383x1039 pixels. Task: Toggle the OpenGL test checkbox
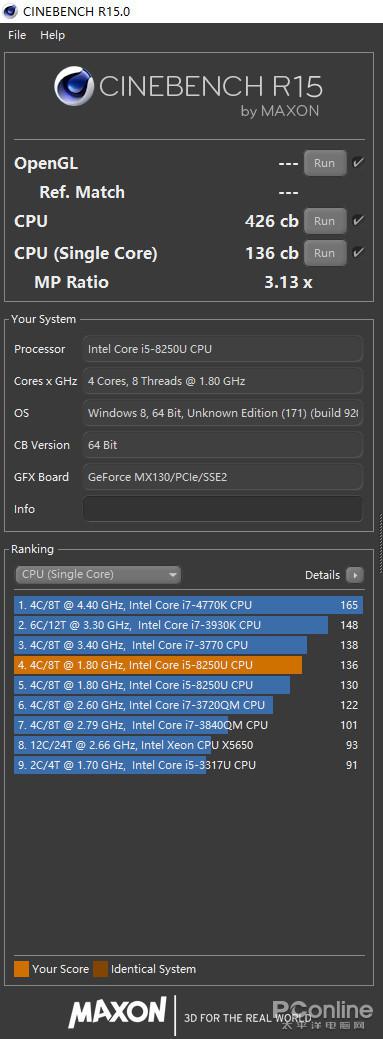click(x=358, y=163)
